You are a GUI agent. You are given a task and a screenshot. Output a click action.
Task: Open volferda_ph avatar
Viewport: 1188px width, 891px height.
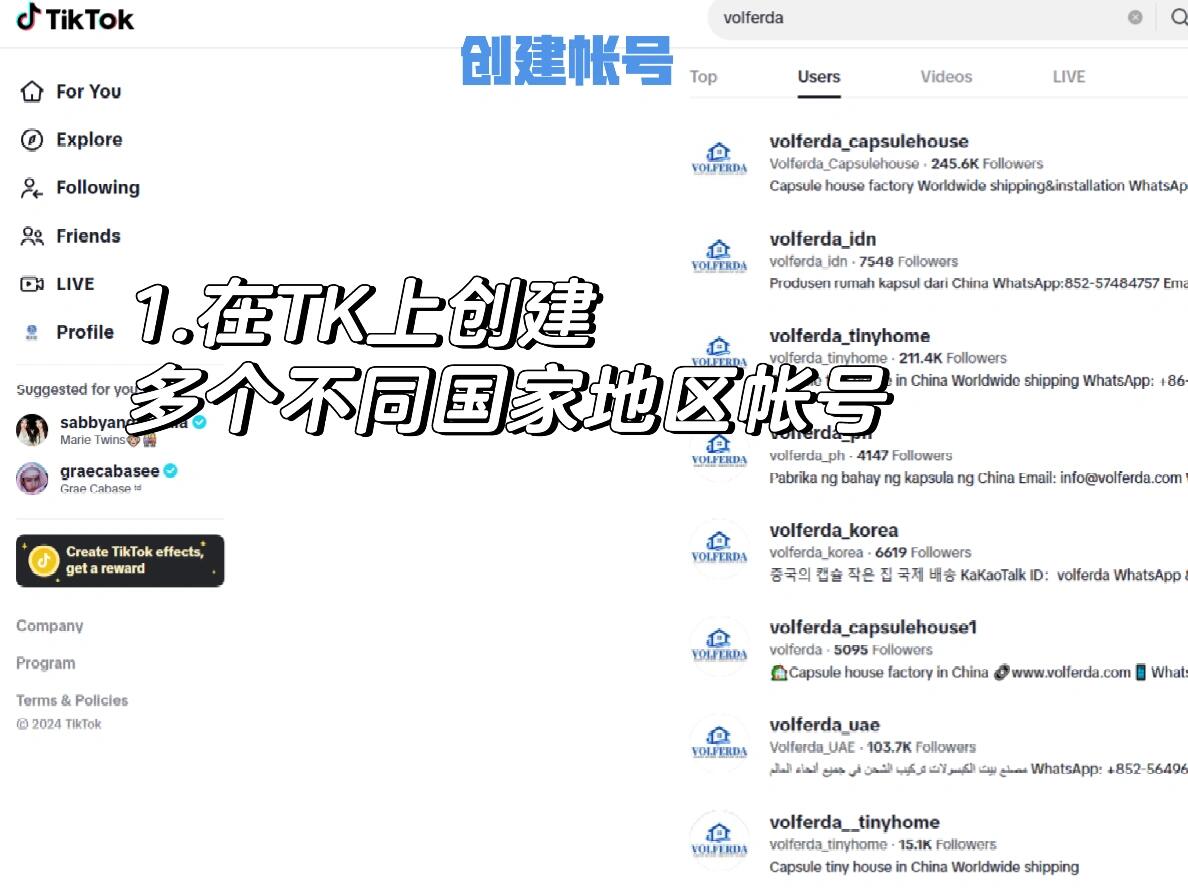click(719, 450)
